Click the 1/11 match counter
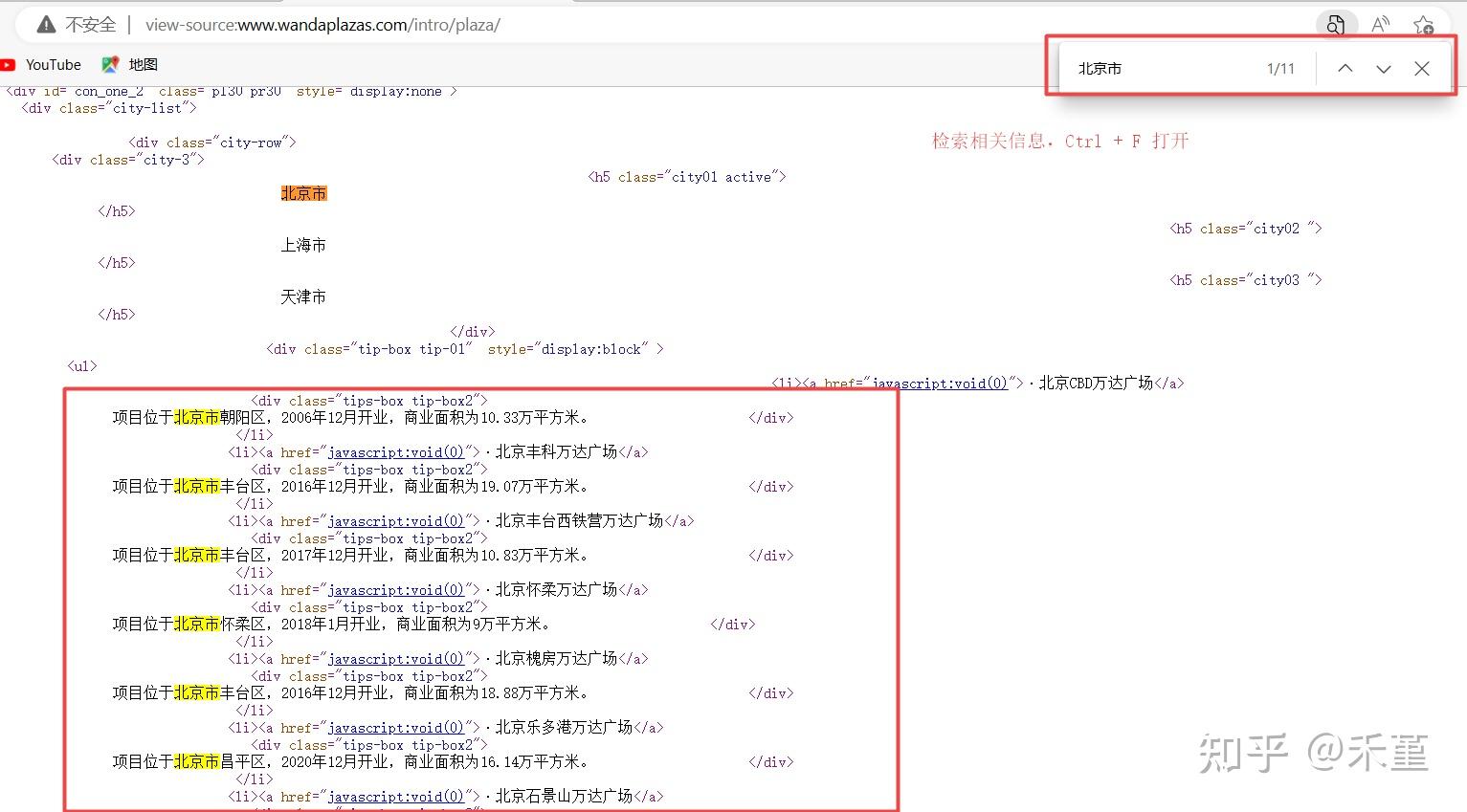Screen dimensions: 1467x812 click(x=1279, y=68)
